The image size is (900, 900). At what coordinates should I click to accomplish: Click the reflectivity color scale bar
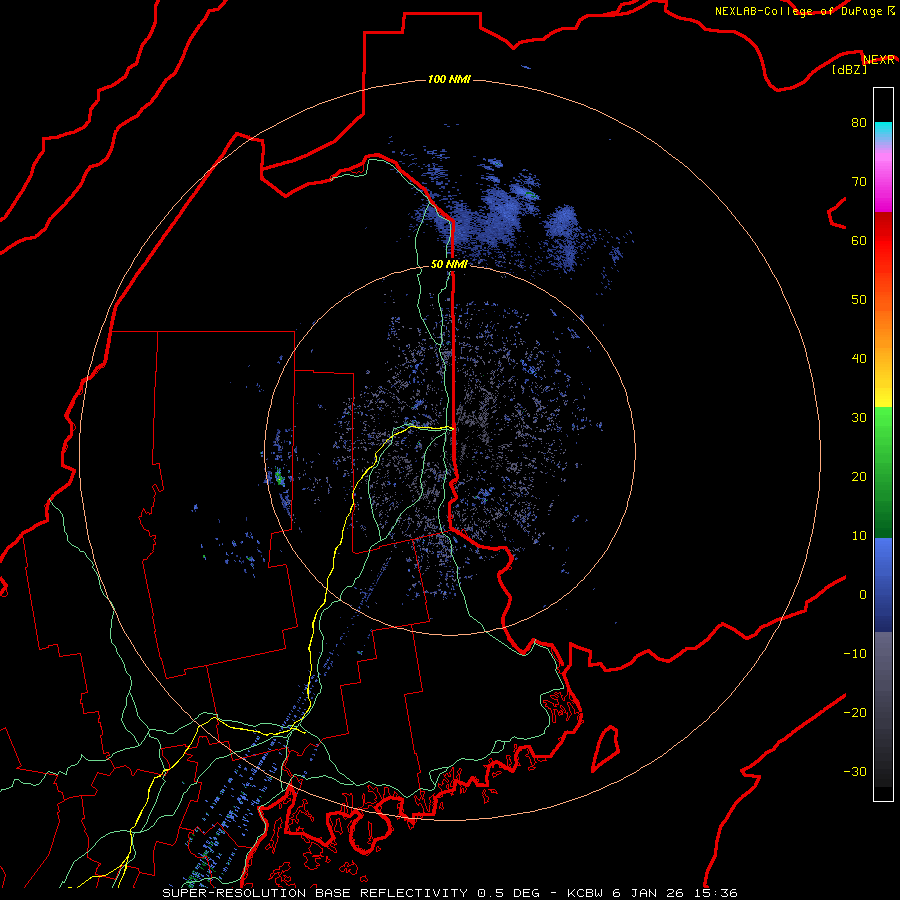point(883,444)
